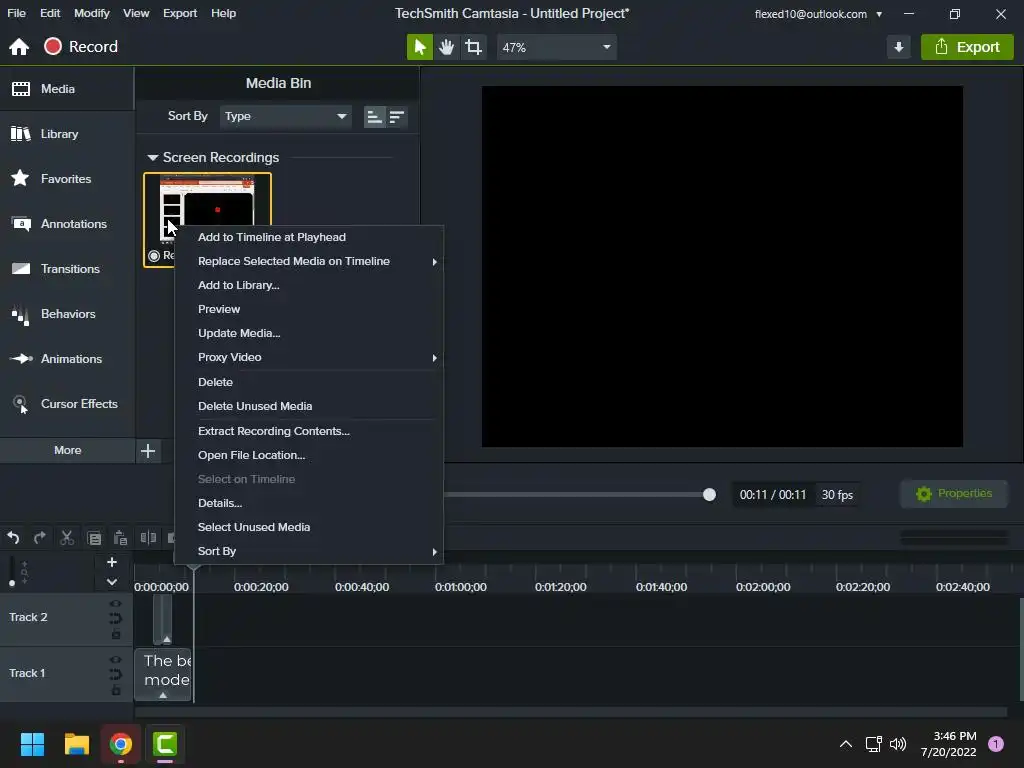Choose Select Unused Media
1024x768 pixels.
(x=309, y=527)
